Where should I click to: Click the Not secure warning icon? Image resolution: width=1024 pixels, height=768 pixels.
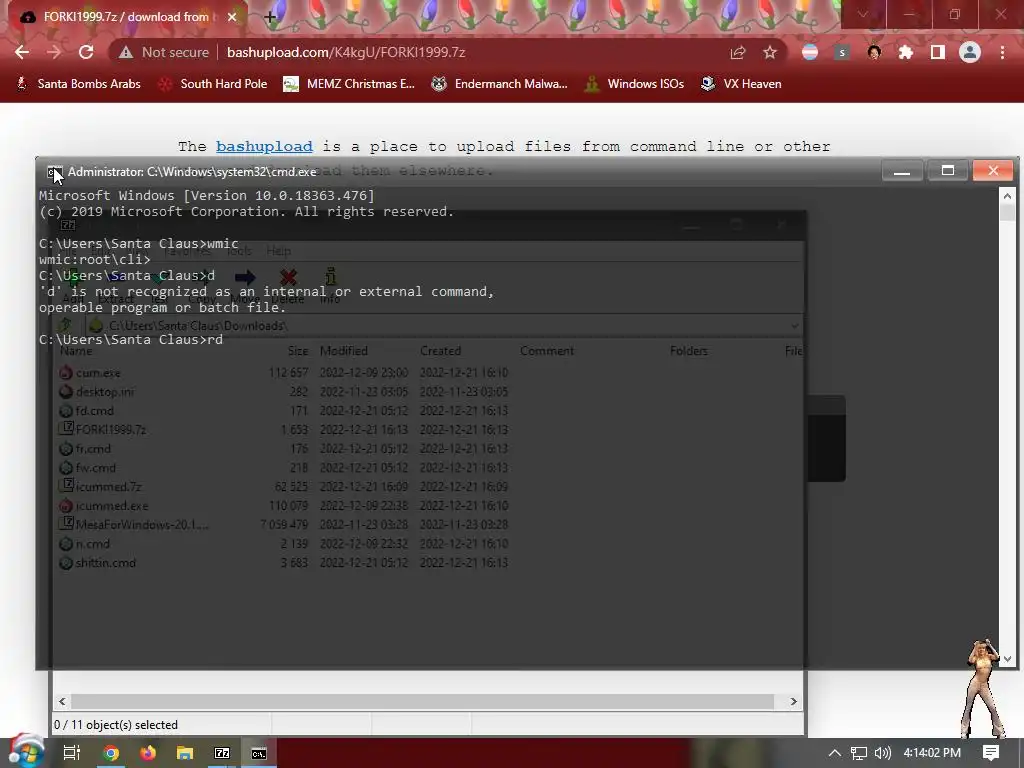point(126,52)
